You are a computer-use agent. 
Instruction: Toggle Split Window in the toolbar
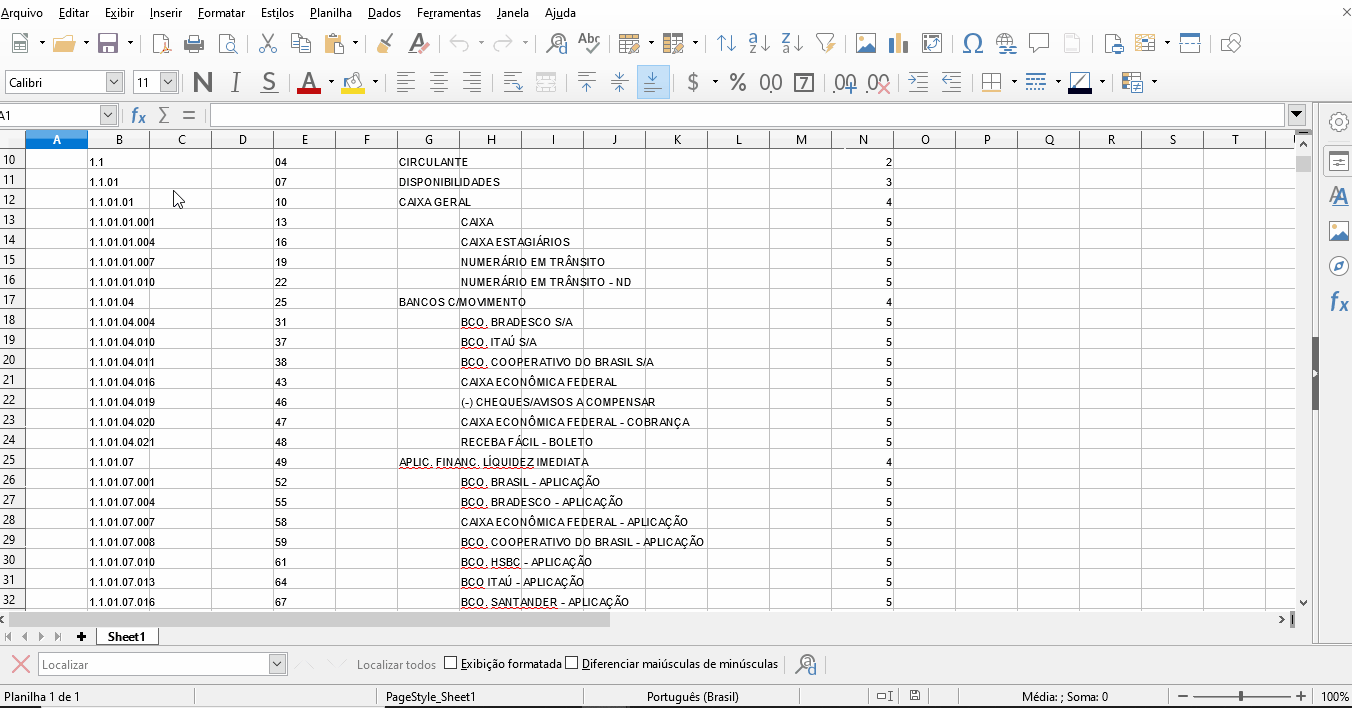(1189, 43)
